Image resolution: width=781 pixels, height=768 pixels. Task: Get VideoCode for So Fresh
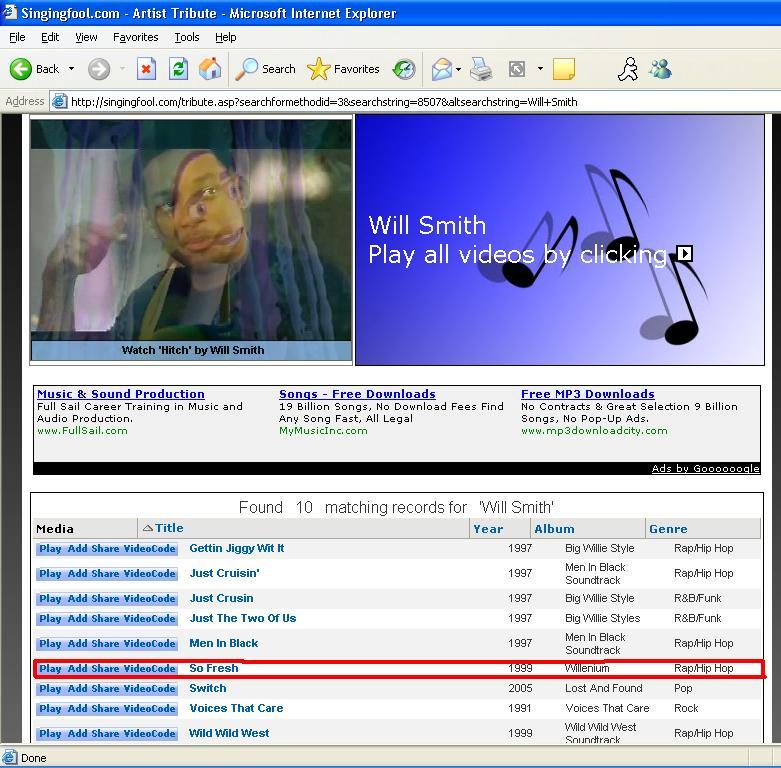(149, 668)
